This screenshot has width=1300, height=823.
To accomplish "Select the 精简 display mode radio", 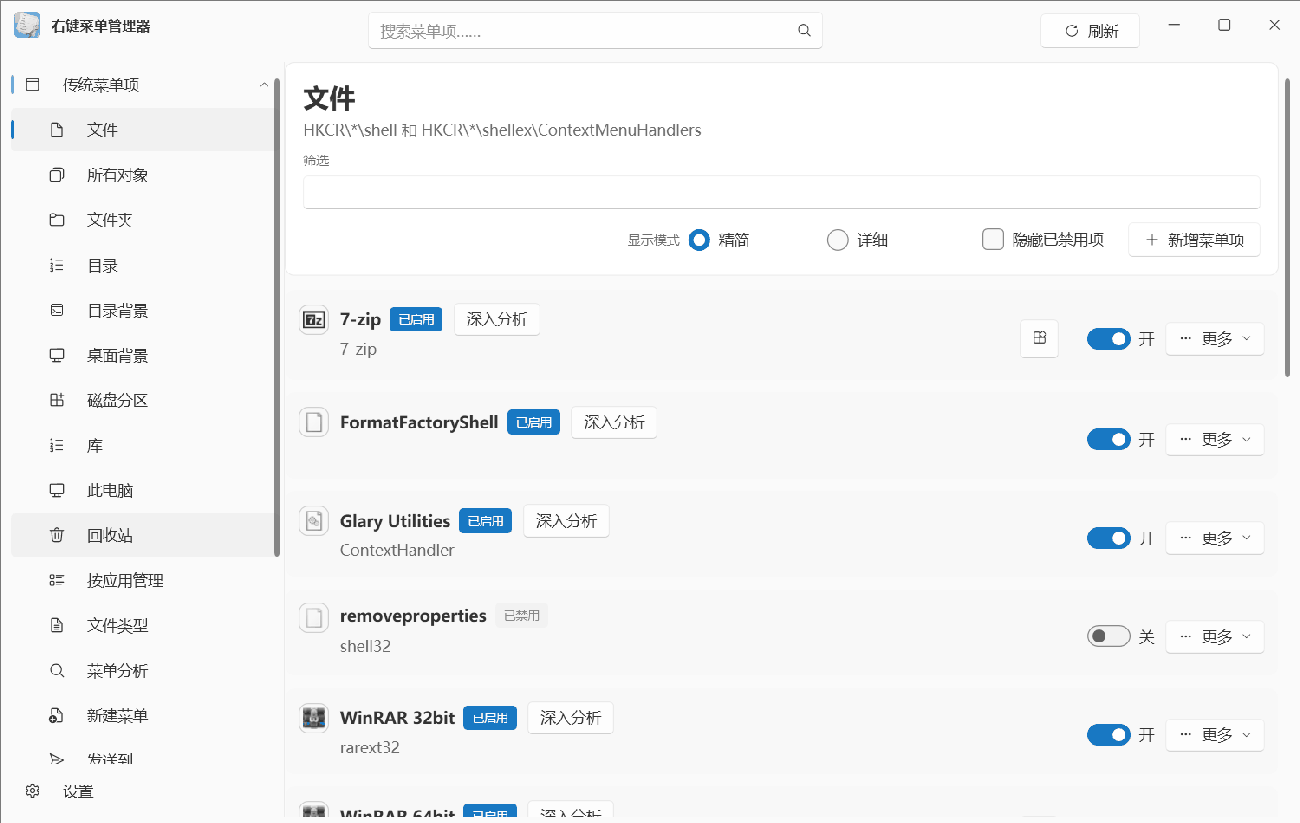I will (699, 240).
